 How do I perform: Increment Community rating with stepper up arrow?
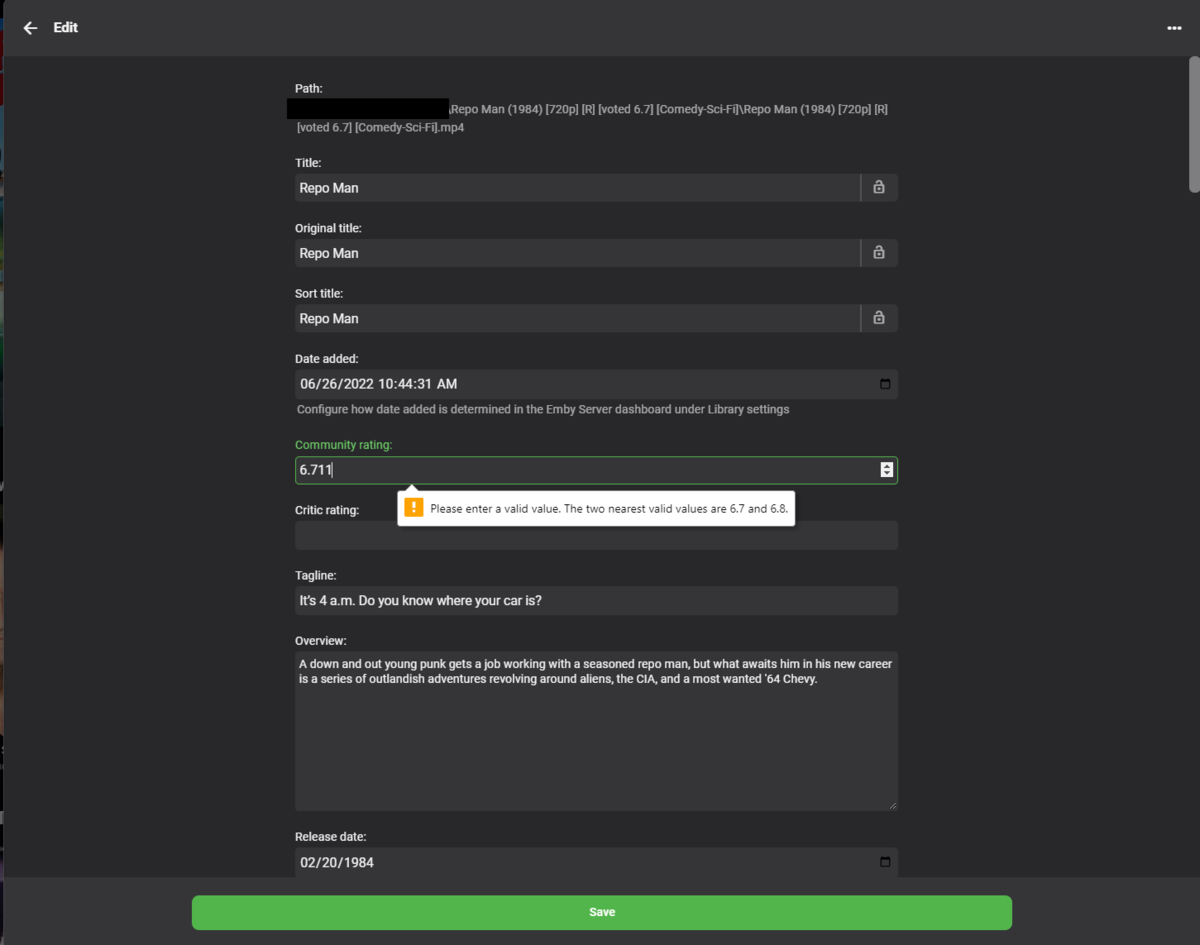886,465
